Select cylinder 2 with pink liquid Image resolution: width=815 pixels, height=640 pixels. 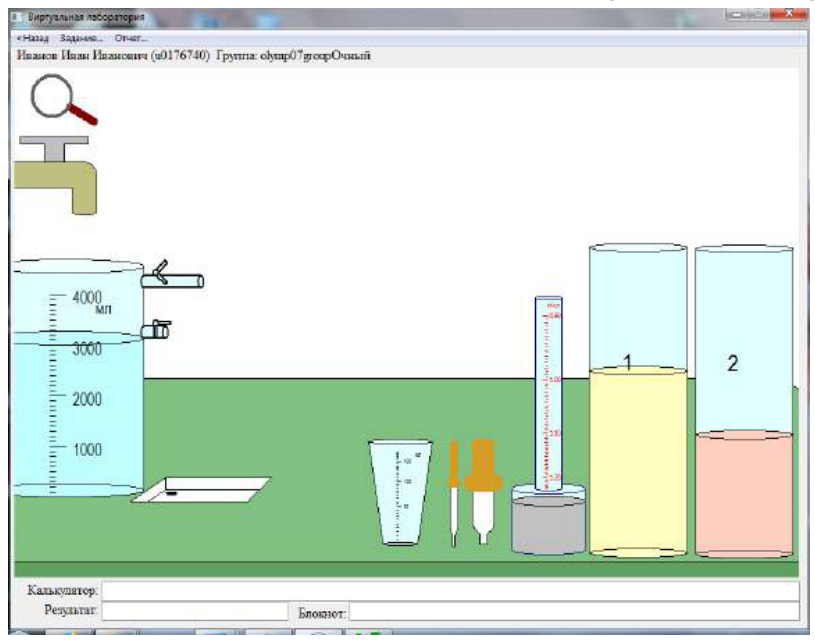click(744, 401)
